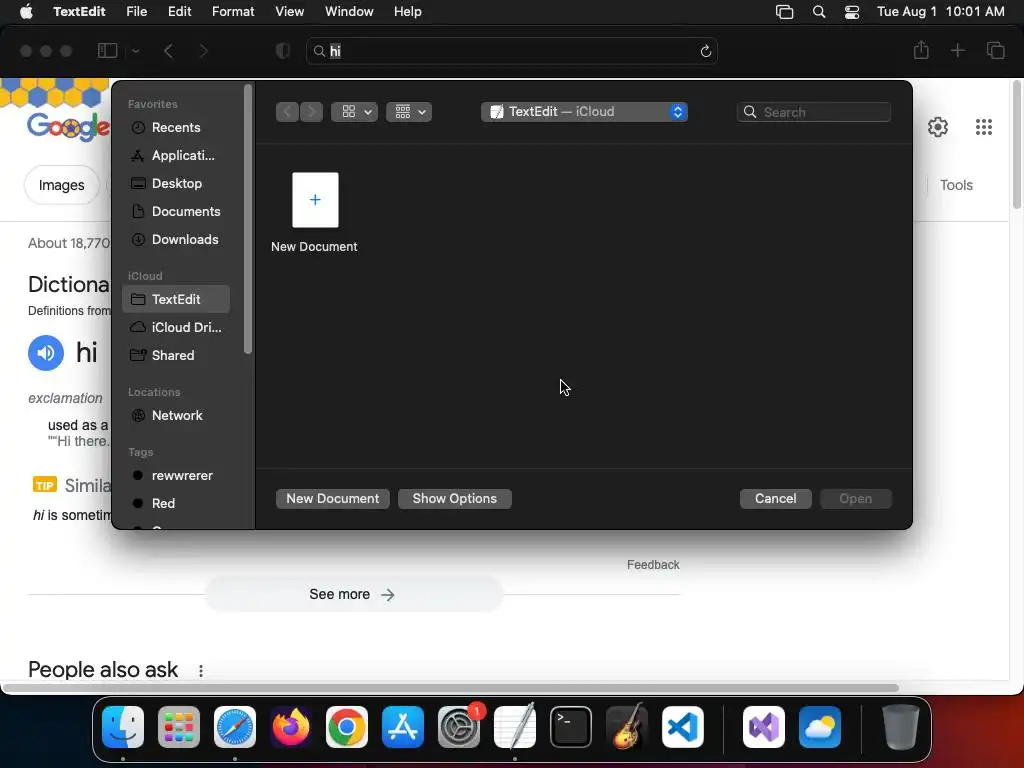1024x768 pixels.
Task: Filter by Red tag
Action: [176, 504]
